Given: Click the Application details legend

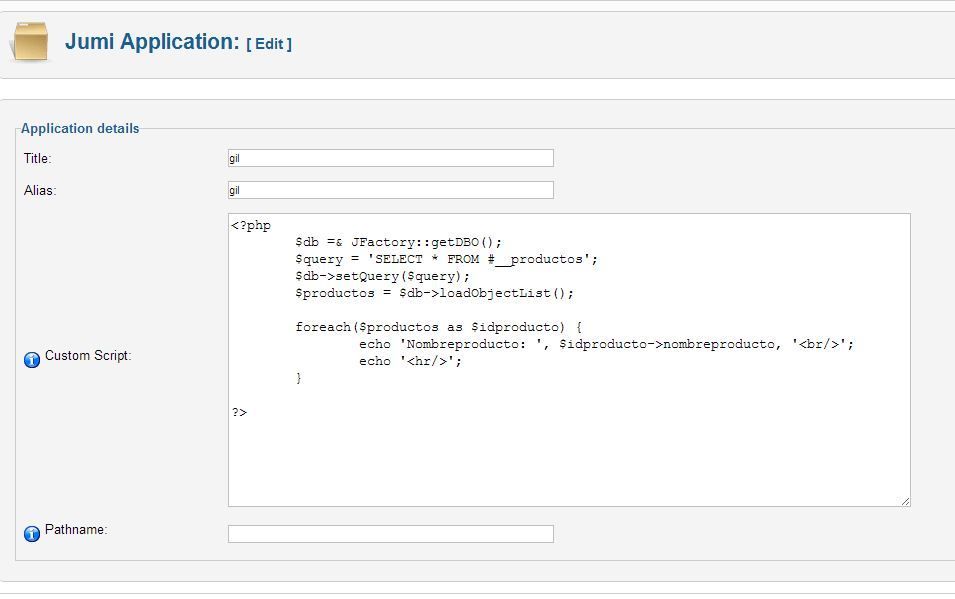Looking at the screenshot, I should click(x=80, y=129).
